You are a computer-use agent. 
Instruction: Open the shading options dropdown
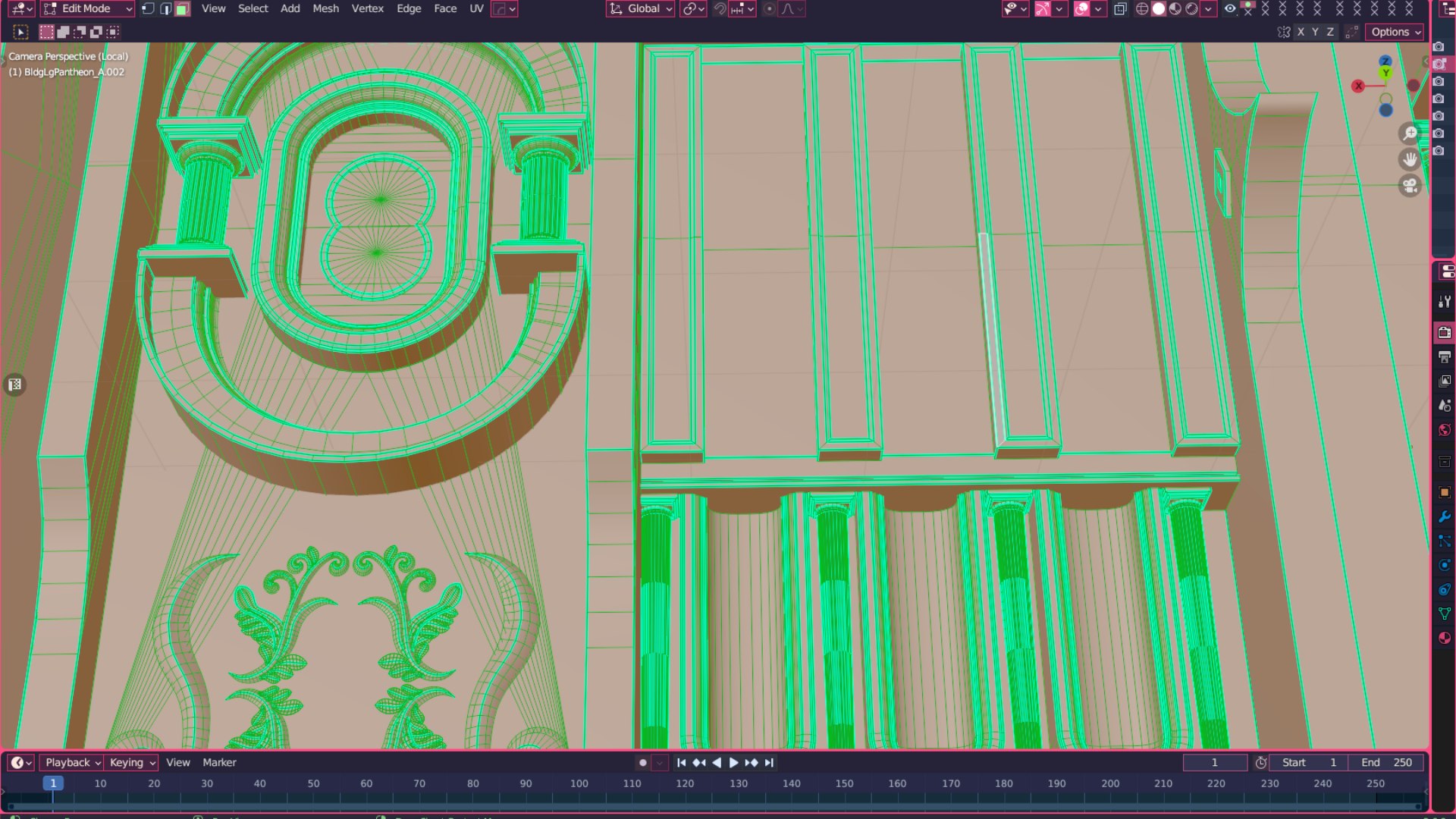(1208, 9)
